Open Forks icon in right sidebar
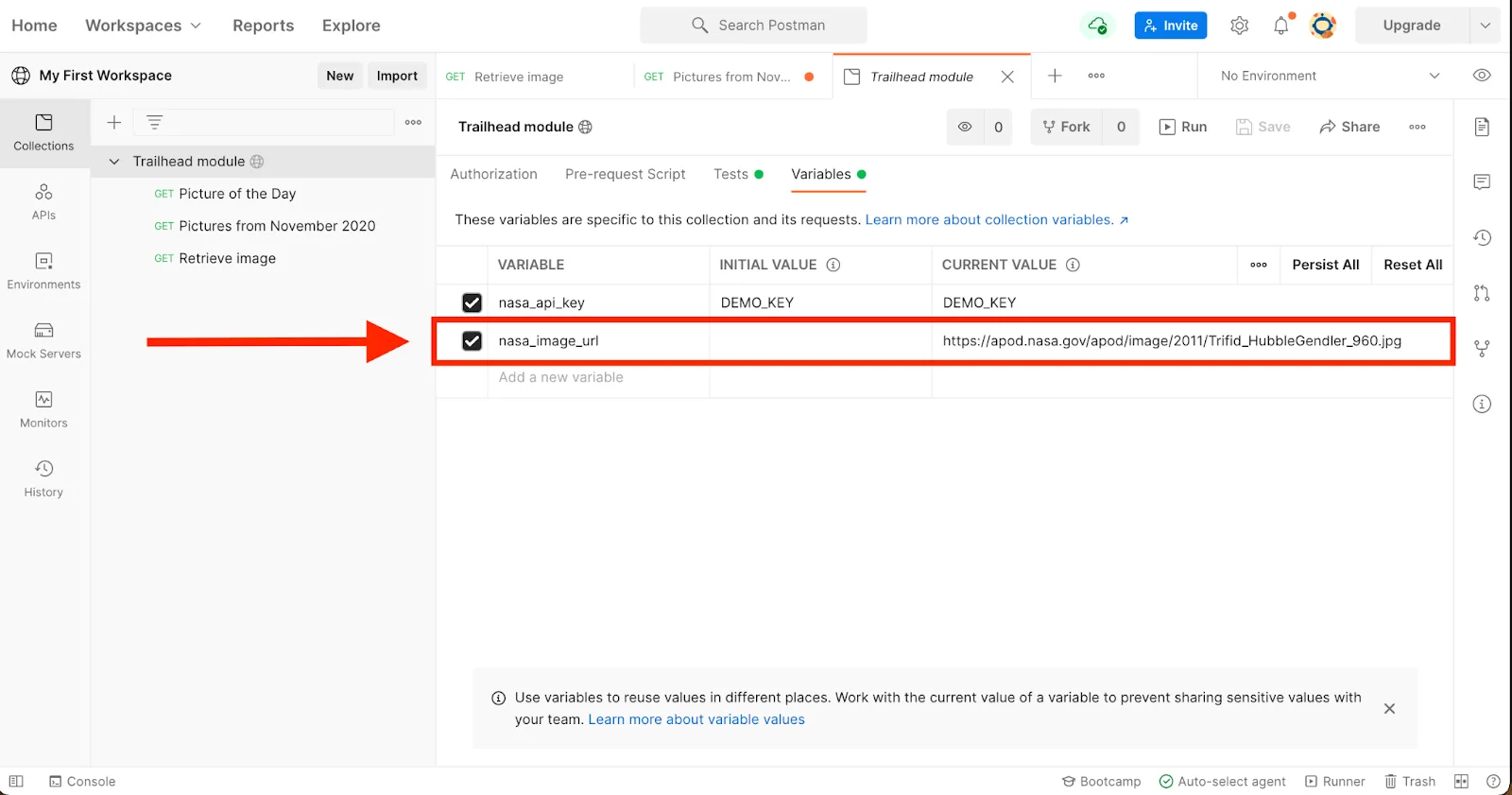 pyautogui.click(x=1482, y=349)
